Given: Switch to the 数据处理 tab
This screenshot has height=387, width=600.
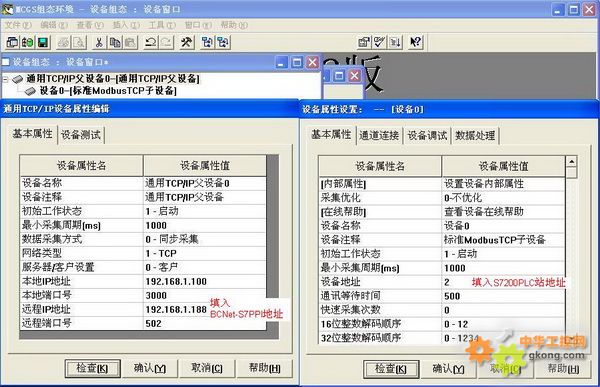Looking at the screenshot, I should pos(475,136).
